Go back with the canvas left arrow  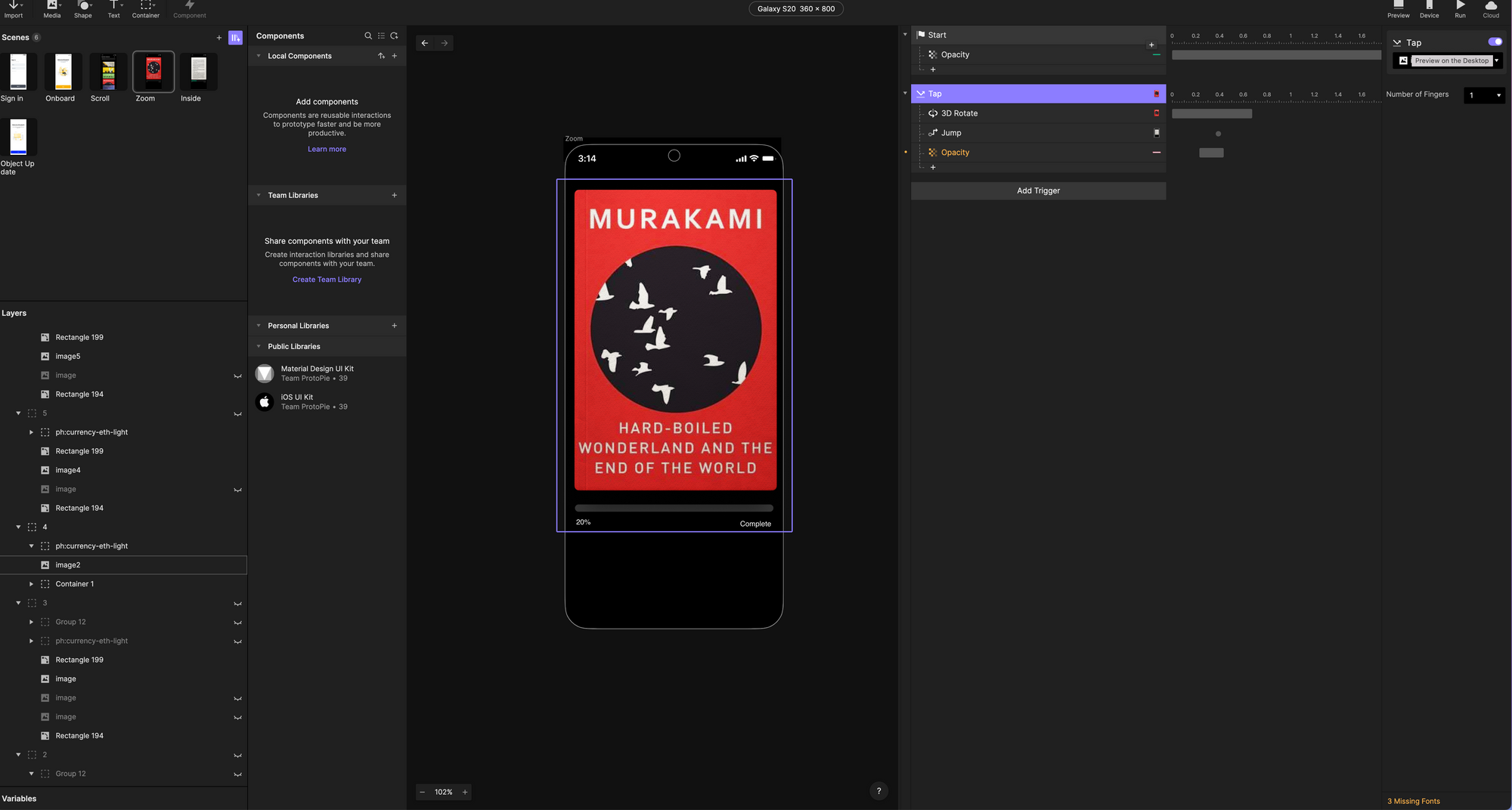[x=425, y=43]
